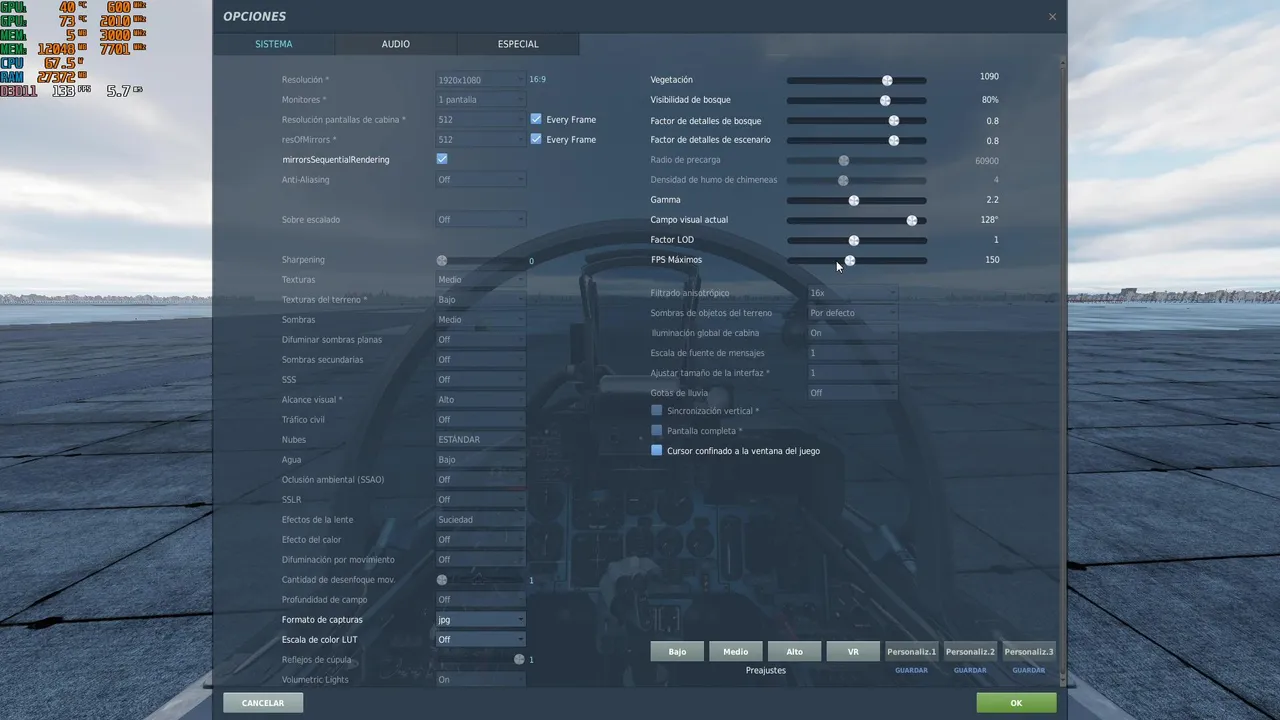Open the Agua dropdown
The image size is (1280, 720).
tap(480, 460)
